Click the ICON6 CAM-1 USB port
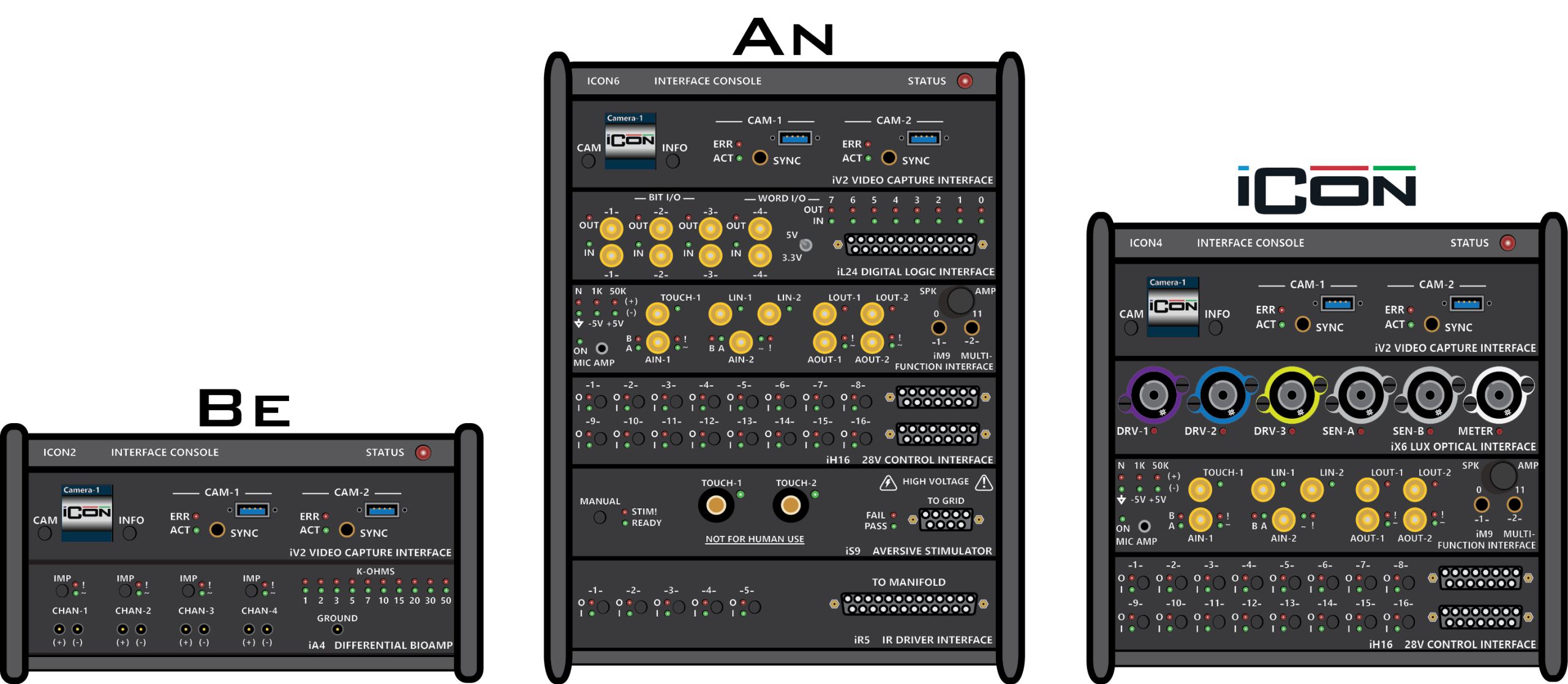 (795, 138)
